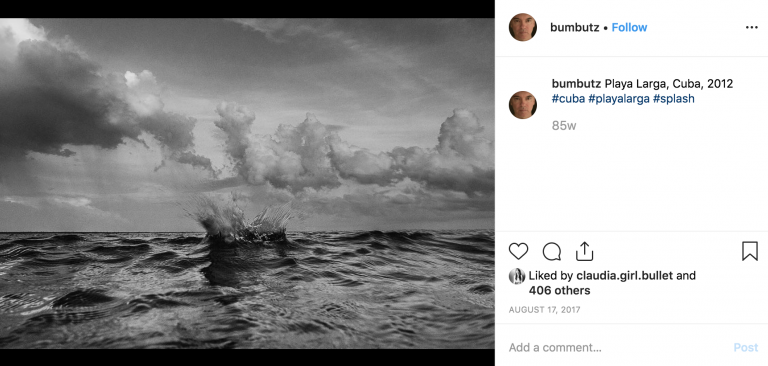Image resolution: width=768 pixels, height=366 pixels.
Task: Follow the bumbutz account
Action: coord(629,27)
